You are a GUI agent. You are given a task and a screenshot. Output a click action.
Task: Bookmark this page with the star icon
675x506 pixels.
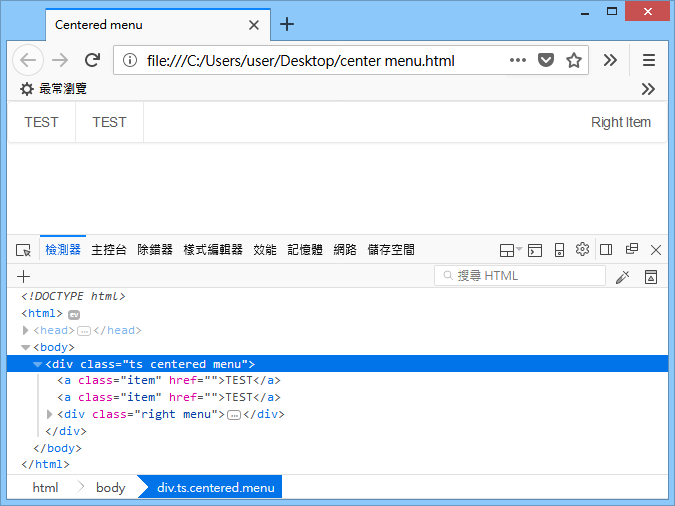[x=573, y=60]
